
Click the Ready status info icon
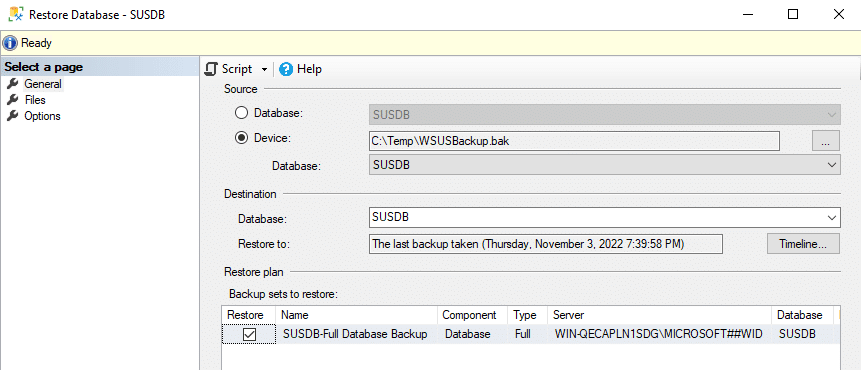click(x=10, y=42)
